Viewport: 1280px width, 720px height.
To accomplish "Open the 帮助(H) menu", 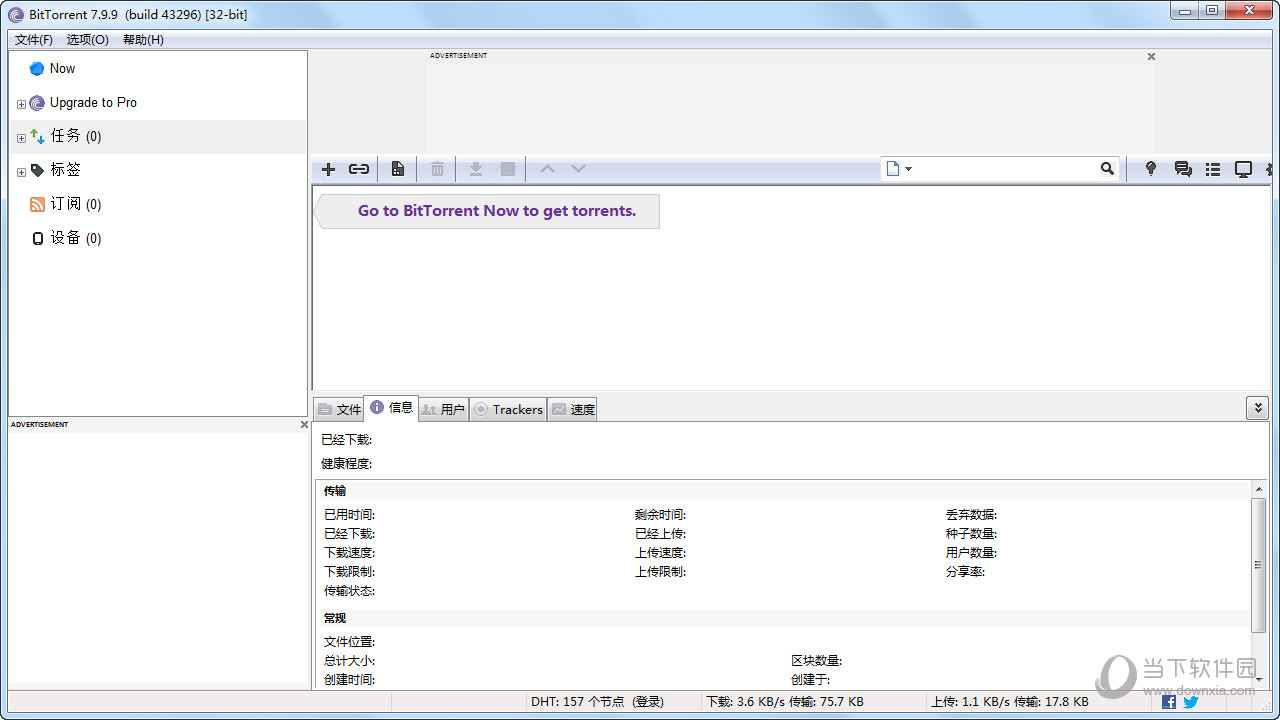I will (x=143, y=40).
